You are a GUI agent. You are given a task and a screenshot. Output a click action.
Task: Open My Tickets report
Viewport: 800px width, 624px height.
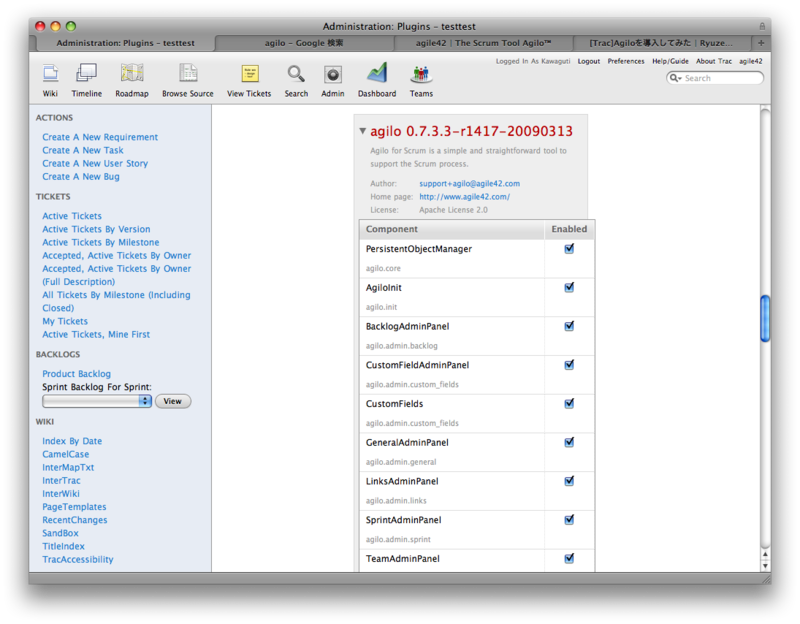click(65, 321)
